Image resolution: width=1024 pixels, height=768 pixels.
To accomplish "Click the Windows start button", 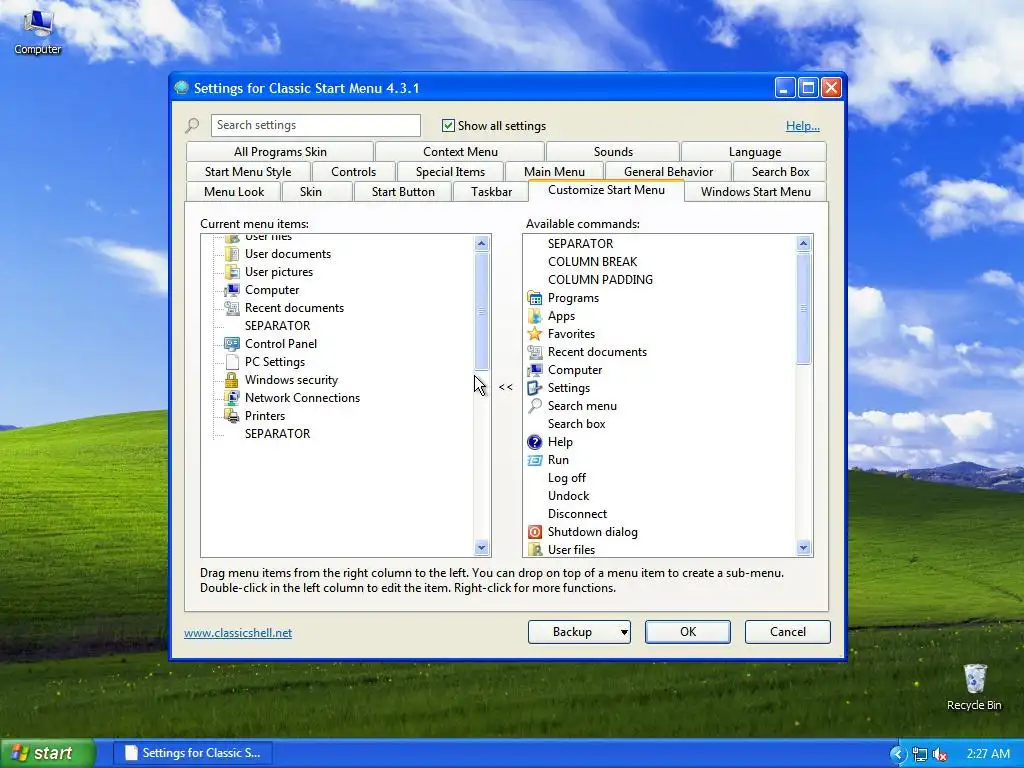I will point(47,753).
